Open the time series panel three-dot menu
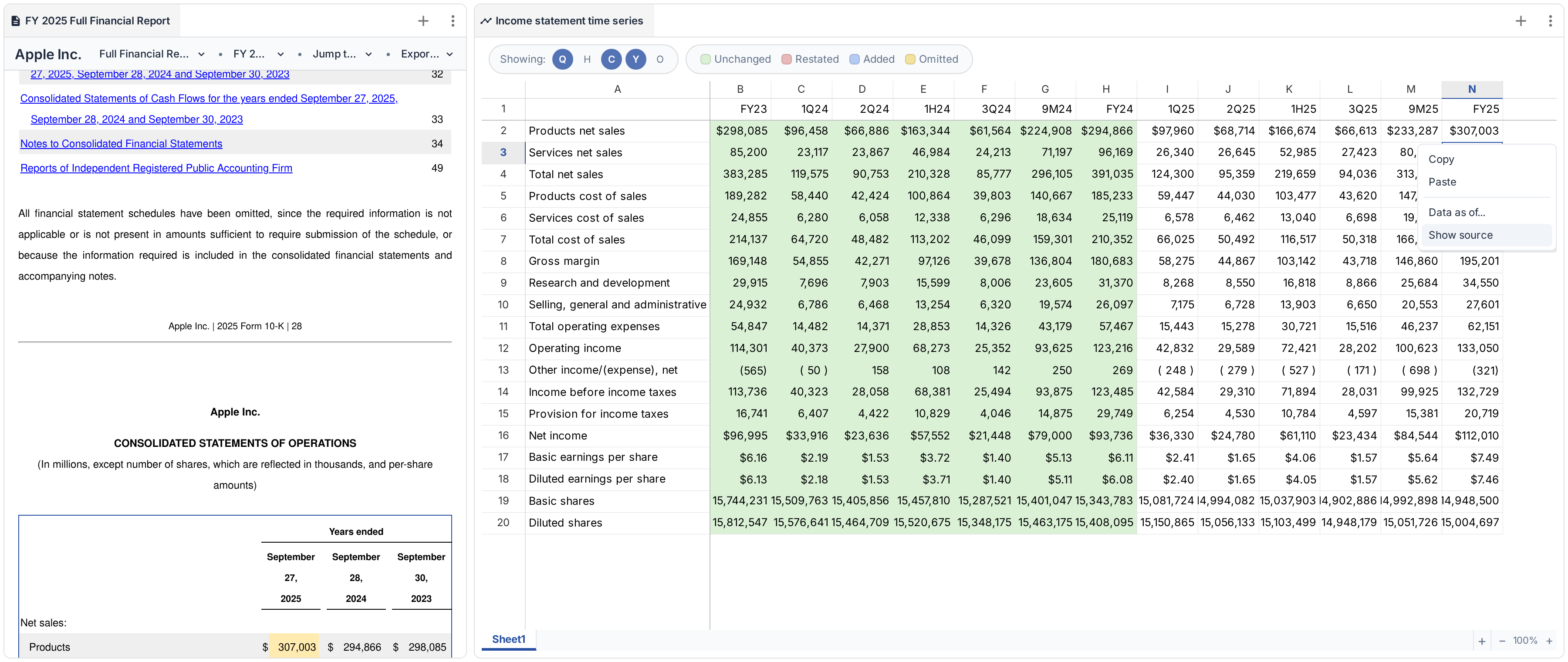Image resolution: width=1568 pixels, height=662 pixels. [x=1550, y=21]
